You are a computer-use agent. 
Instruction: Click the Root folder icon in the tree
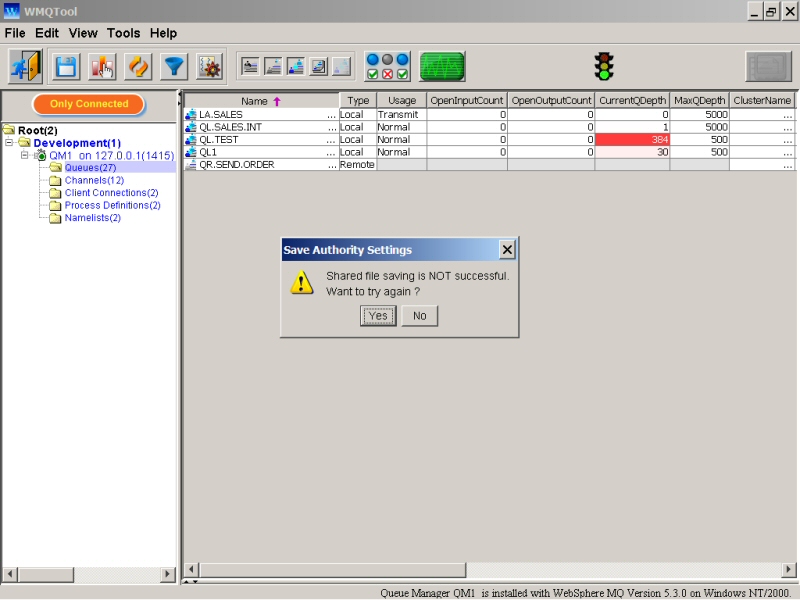coord(9,129)
